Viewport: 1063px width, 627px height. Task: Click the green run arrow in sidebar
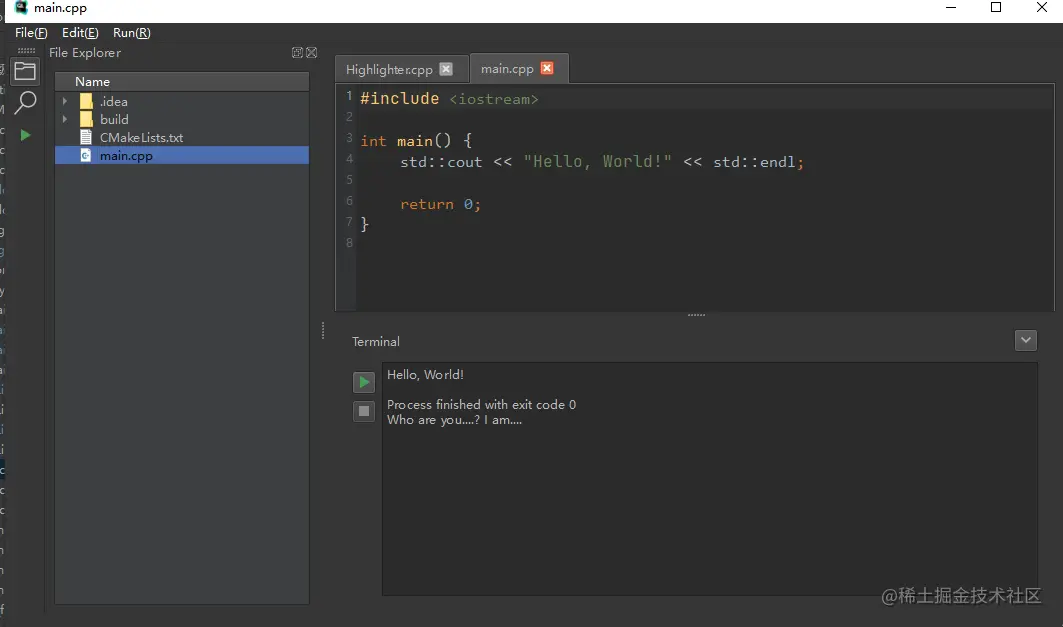(25, 136)
